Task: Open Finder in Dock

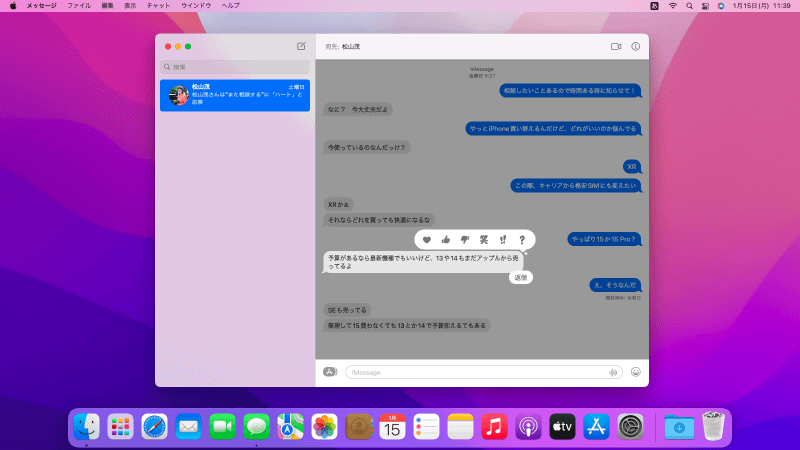Action: tap(86, 427)
